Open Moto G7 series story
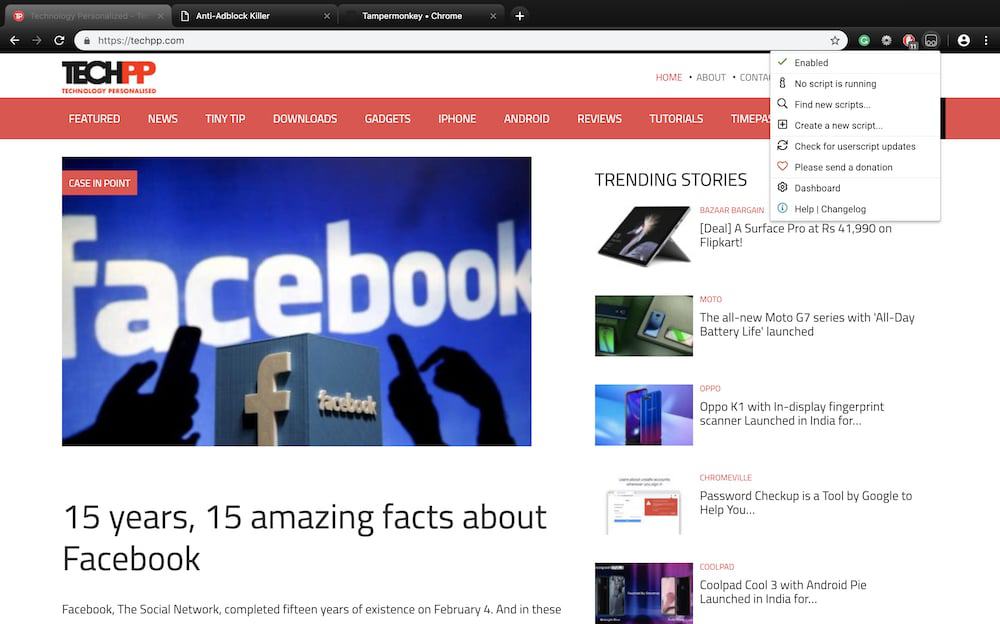The image size is (1000, 624). [807, 325]
